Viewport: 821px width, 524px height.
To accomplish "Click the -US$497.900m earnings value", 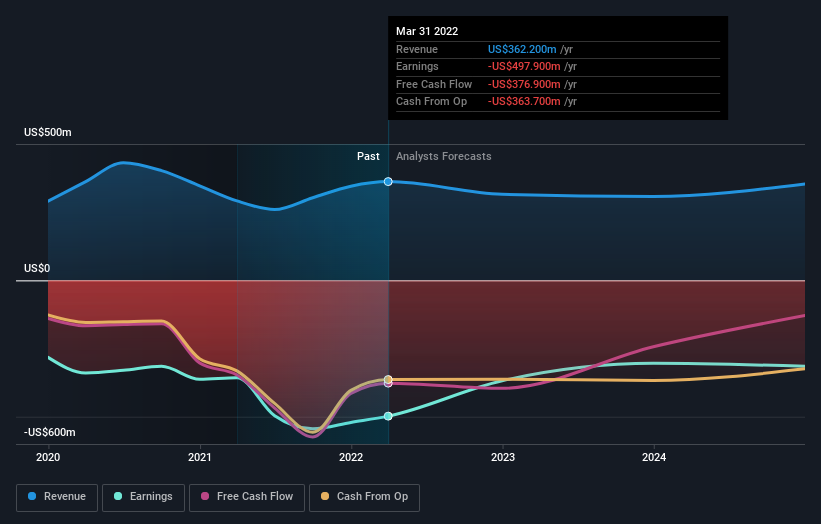I will pos(524,66).
